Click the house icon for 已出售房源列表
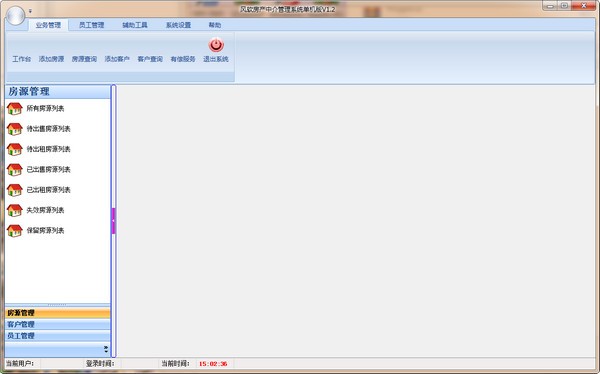600x374 pixels. click(15, 170)
